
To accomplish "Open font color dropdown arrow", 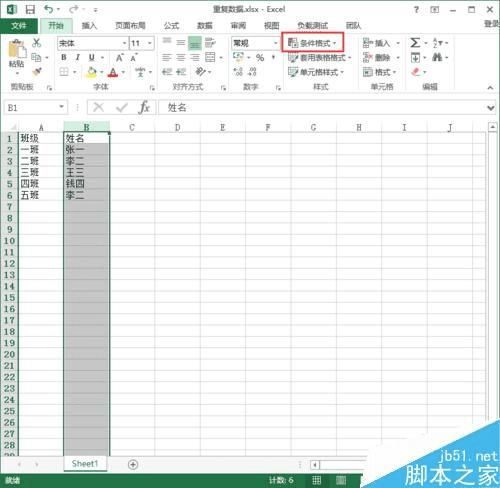I will coord(123,72).
